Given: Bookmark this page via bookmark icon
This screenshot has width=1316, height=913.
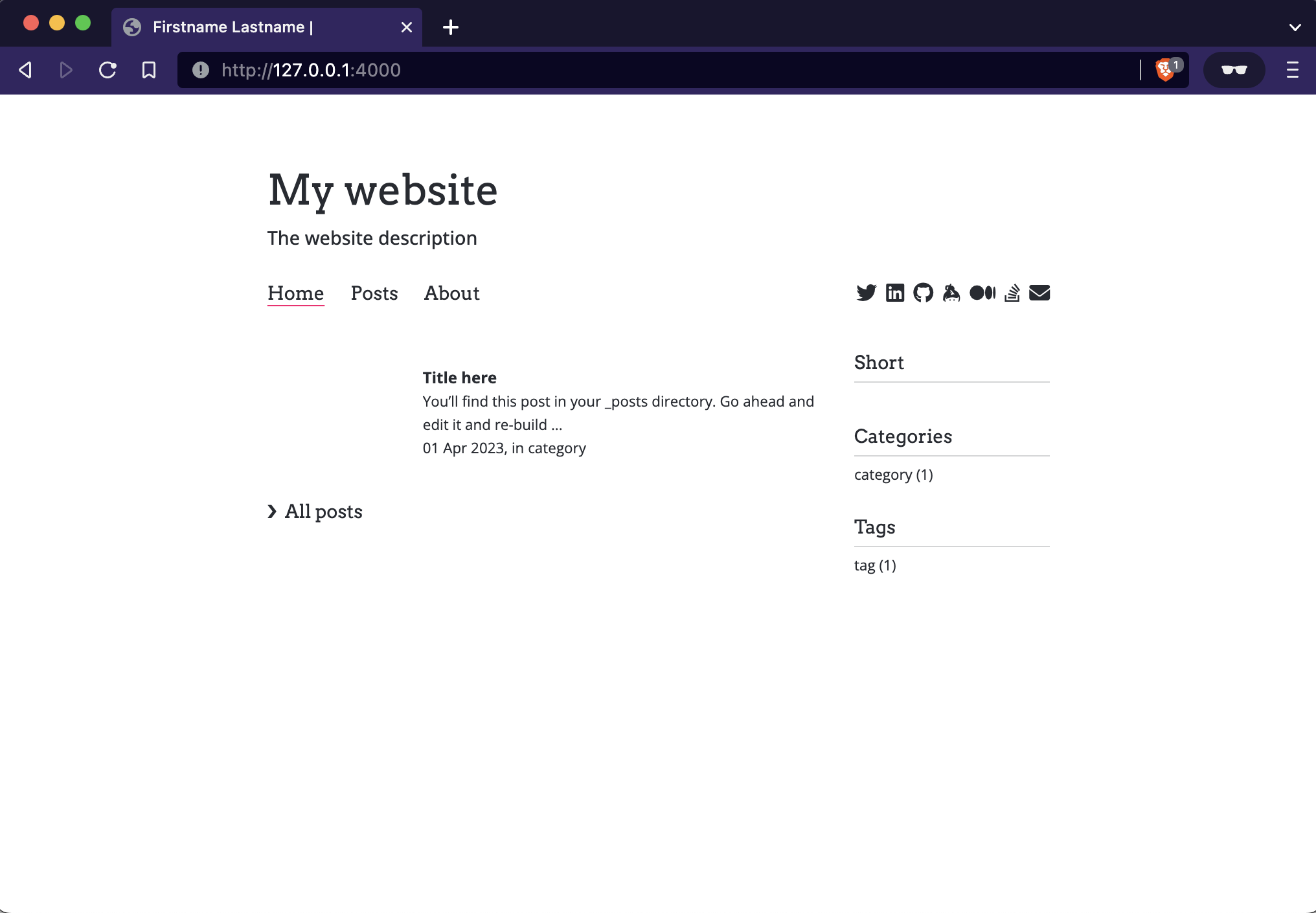Looking at the screenshot, I should click(149, 70).
